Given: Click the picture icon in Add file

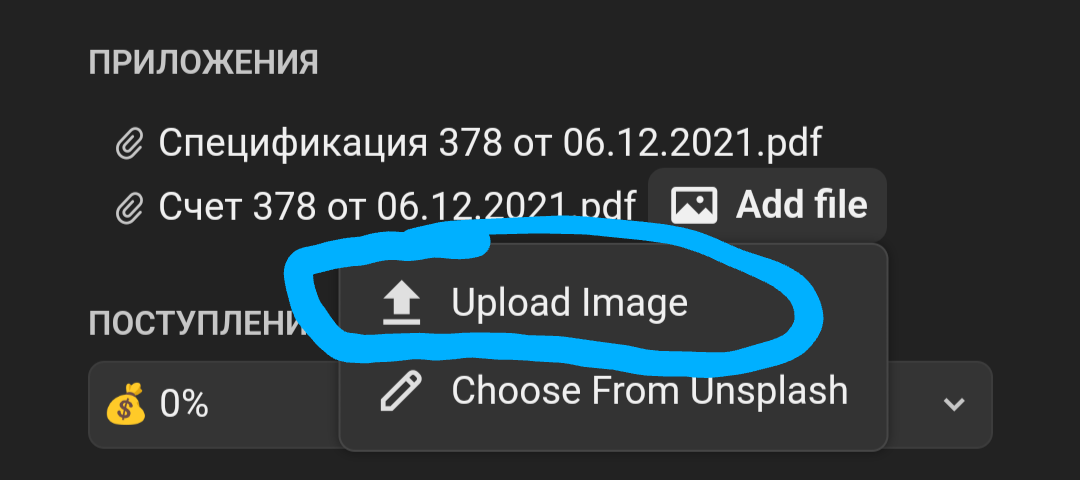Looking at the screenshot, I should (x=694, y=205).
